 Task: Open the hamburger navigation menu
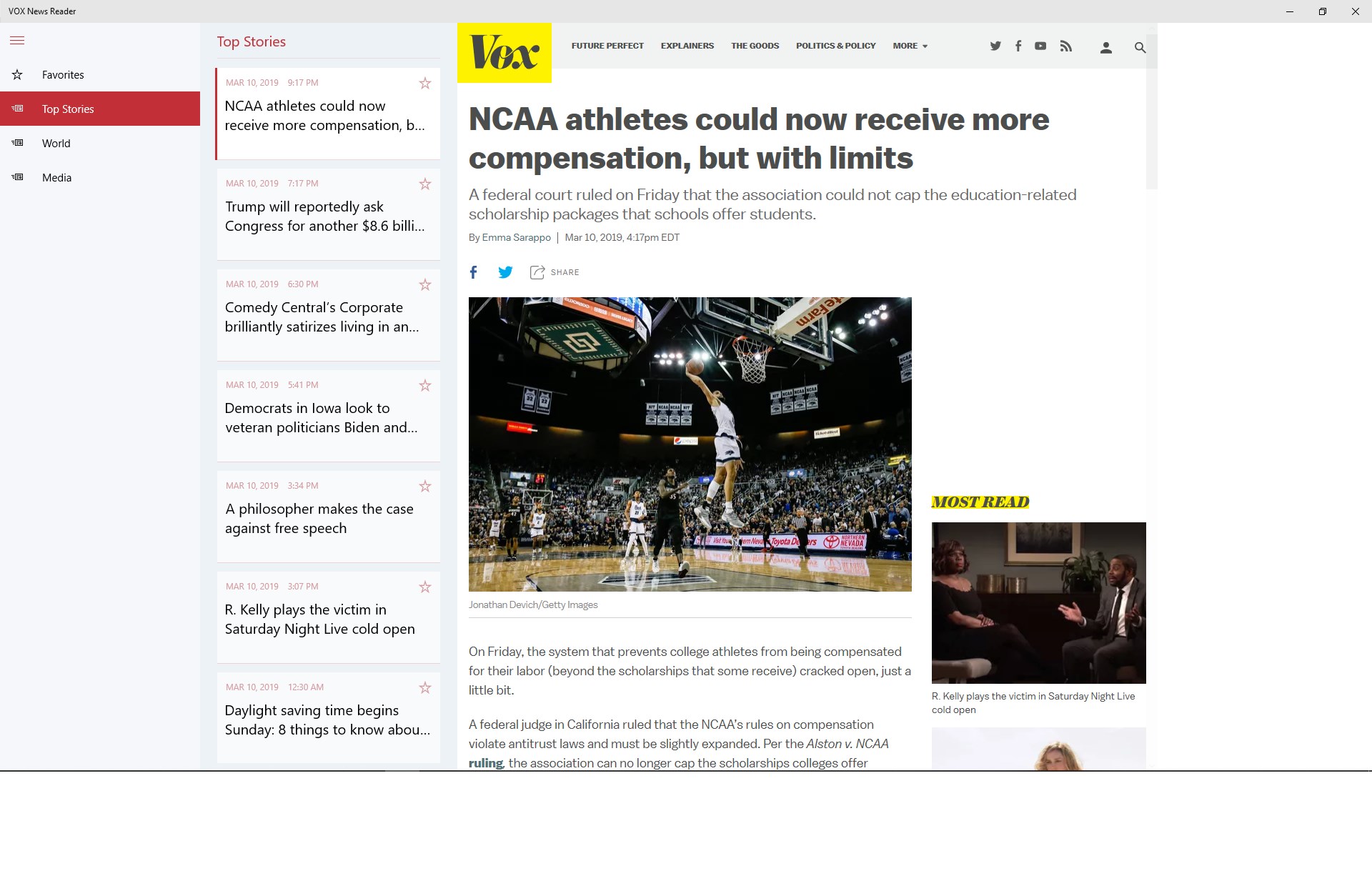coord(17,41)
